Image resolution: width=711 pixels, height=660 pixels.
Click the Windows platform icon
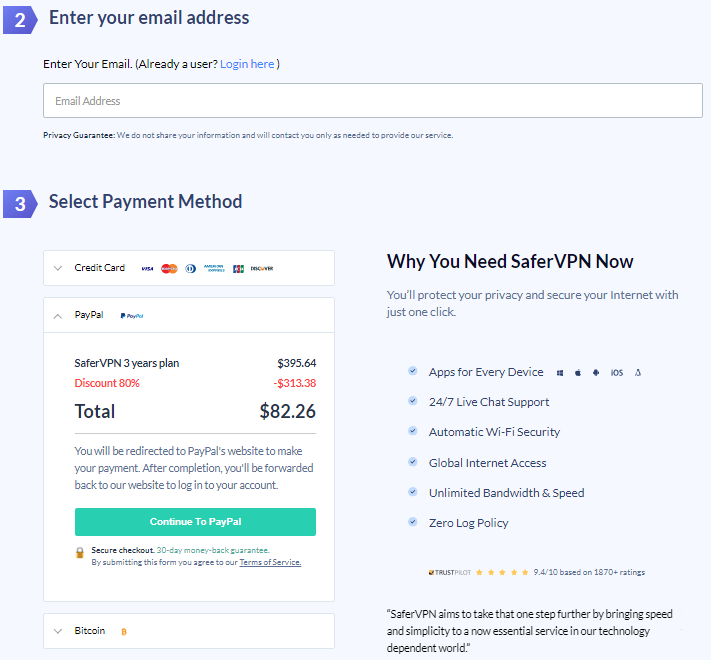(x=560, y=373)
